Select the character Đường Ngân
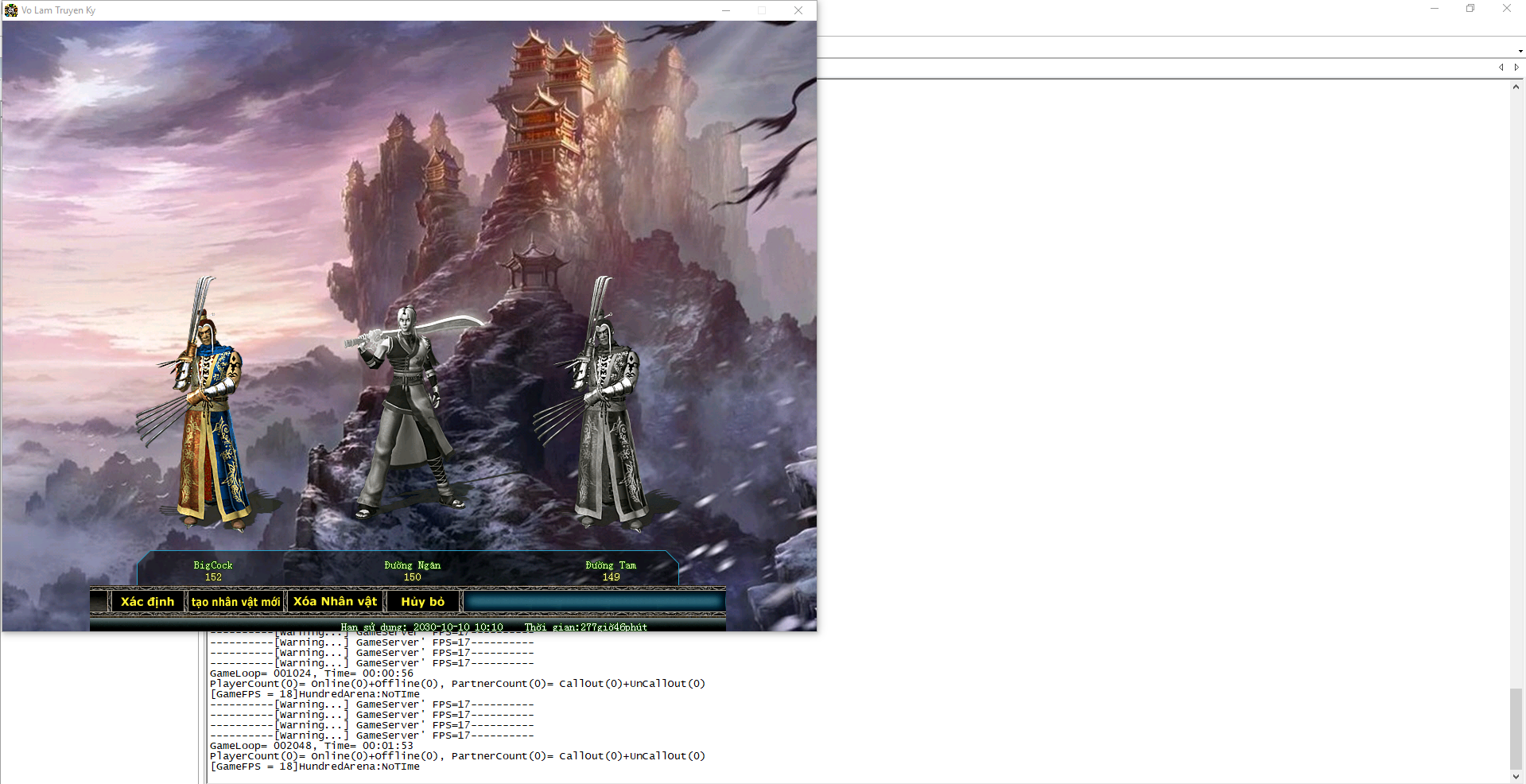 (411, 565)
